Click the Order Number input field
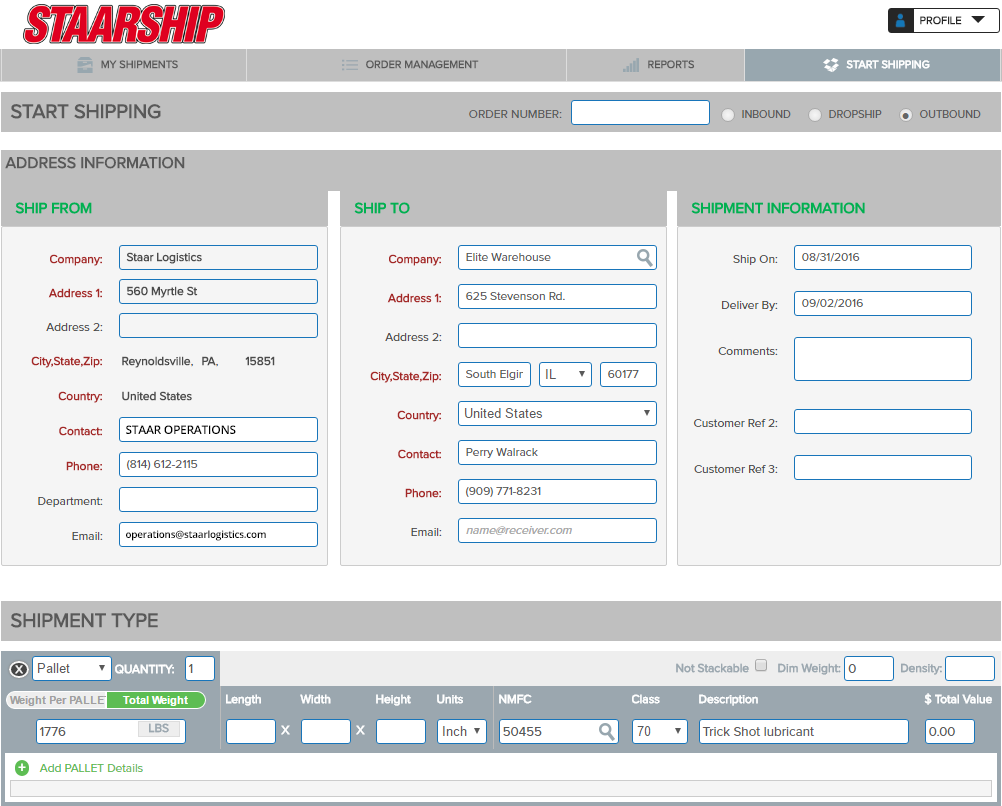This screenshot has width=1002, height=806. 640,113
